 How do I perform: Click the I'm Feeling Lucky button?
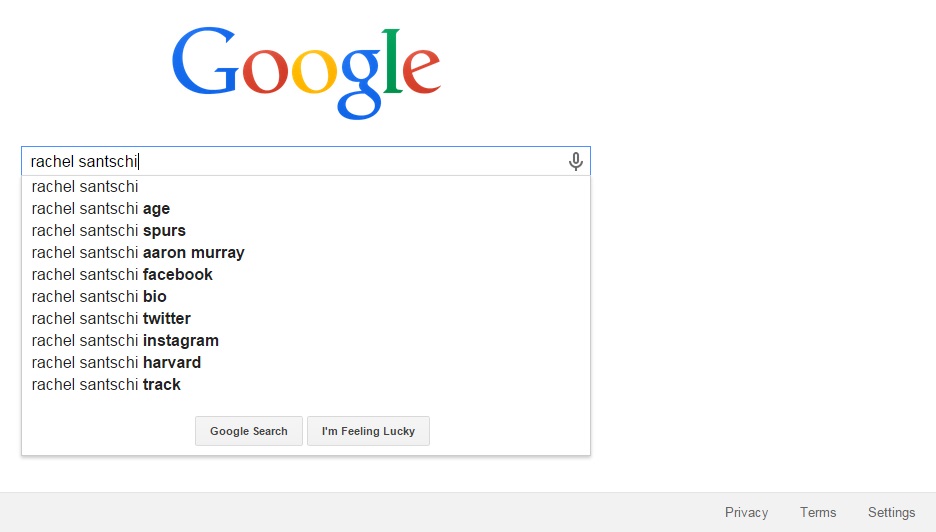[x=368, y=431]
